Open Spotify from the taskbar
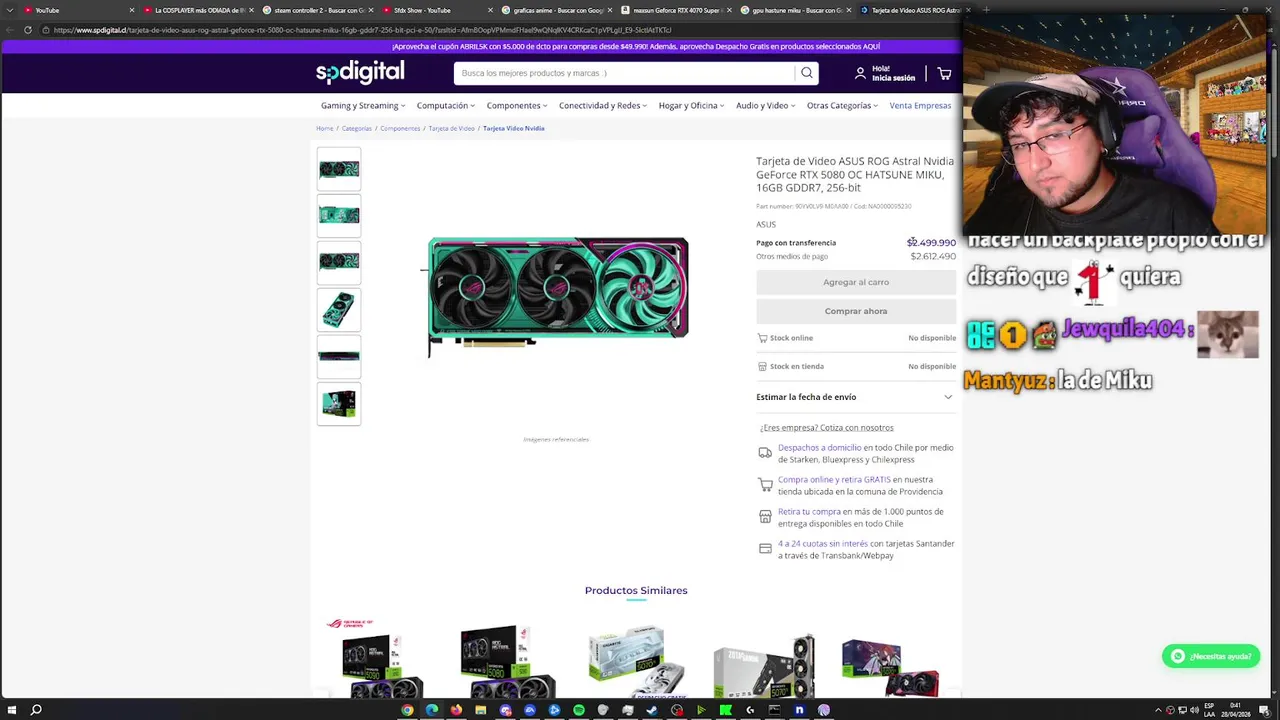Screen dimensions: 1280x720 pyautogui.click(x=579, y=710)
